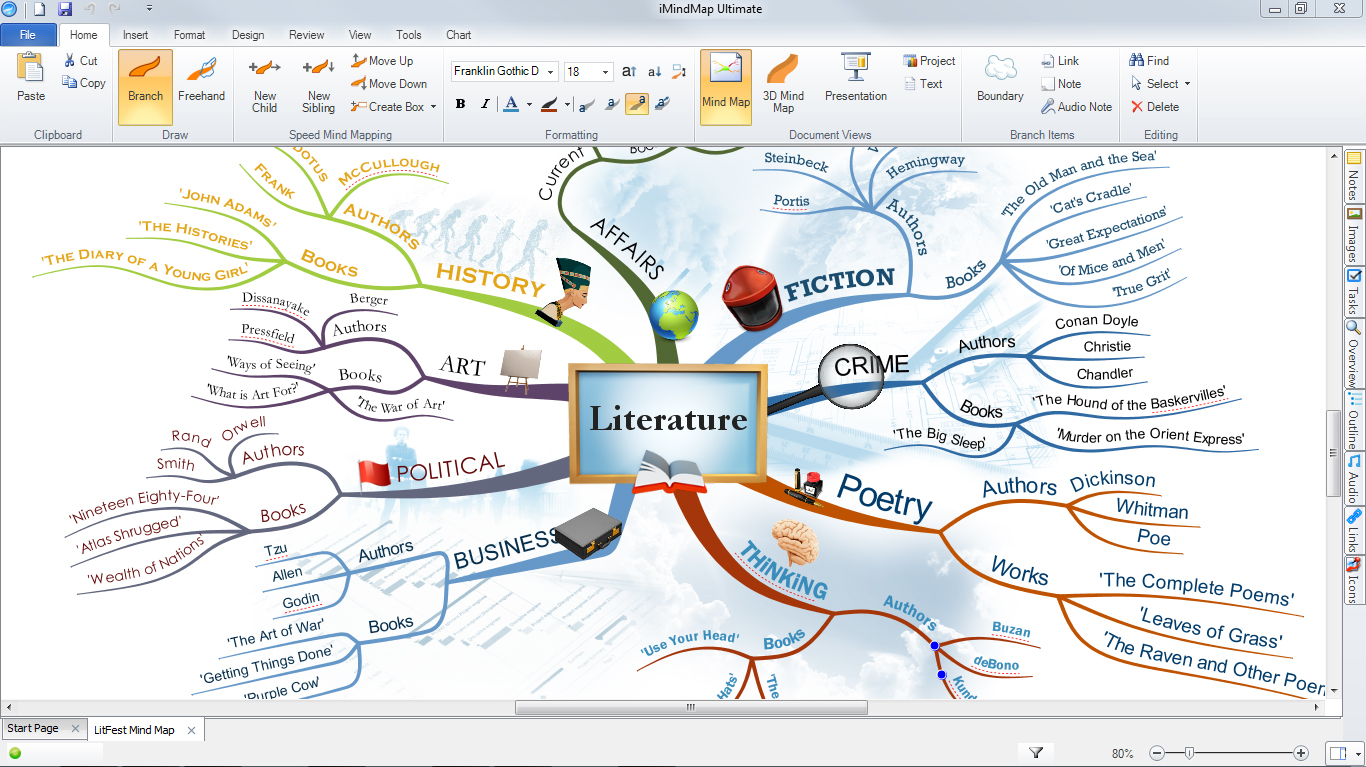Click Move Up in Speed Mind Mapping
The image size is (1366, 767).
383,61
